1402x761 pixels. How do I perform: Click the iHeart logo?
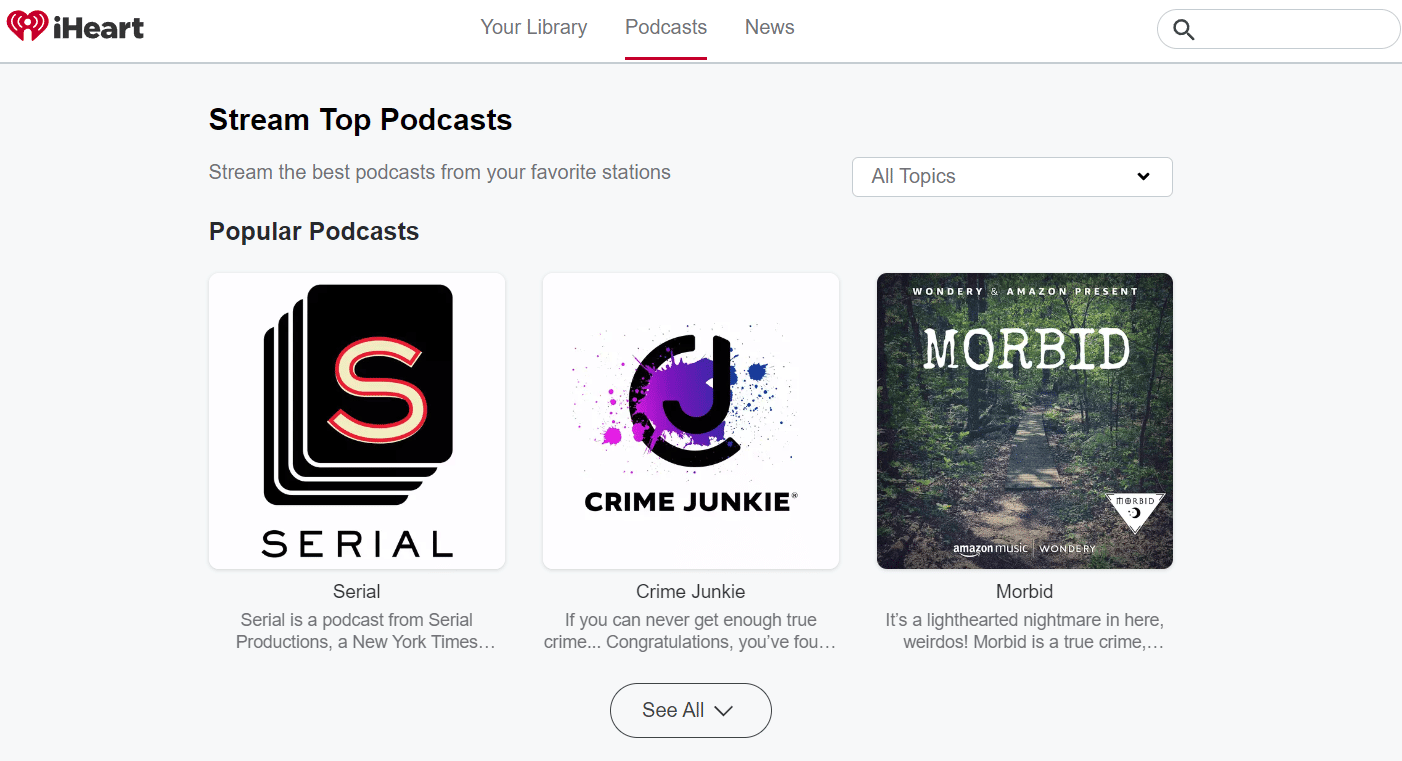pos(76,27)
